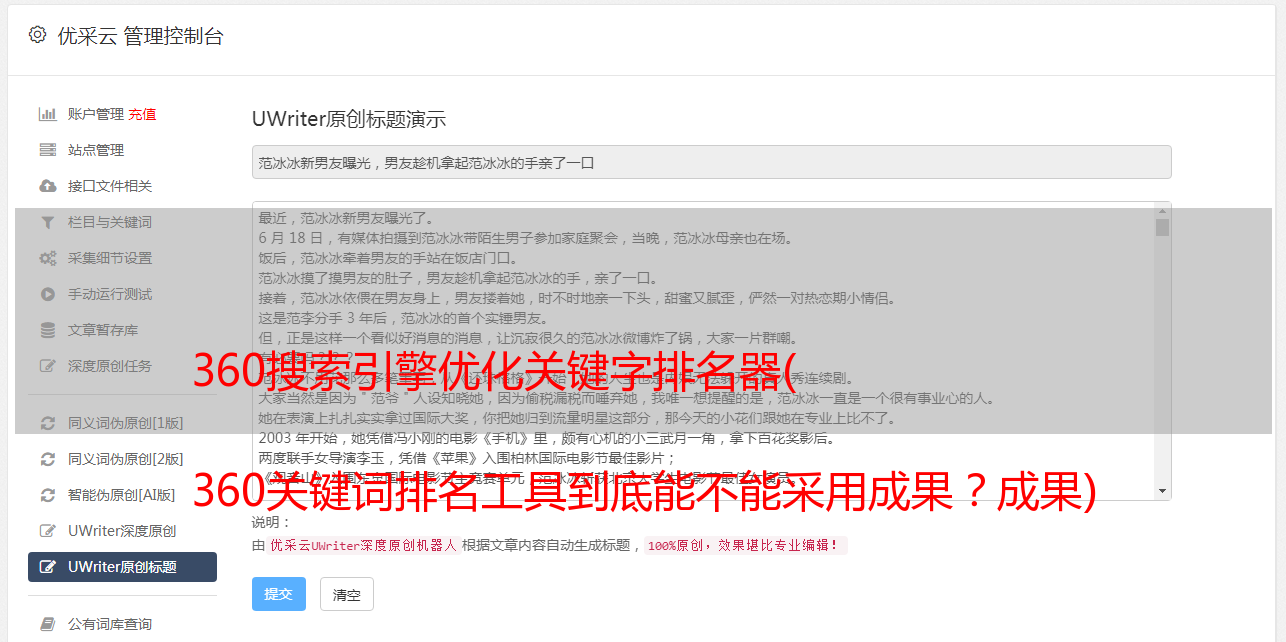Click the refresh icon beside 智能伪原创[AI版]
Screen dimensions: 1286x642
[x=47, y=495]
